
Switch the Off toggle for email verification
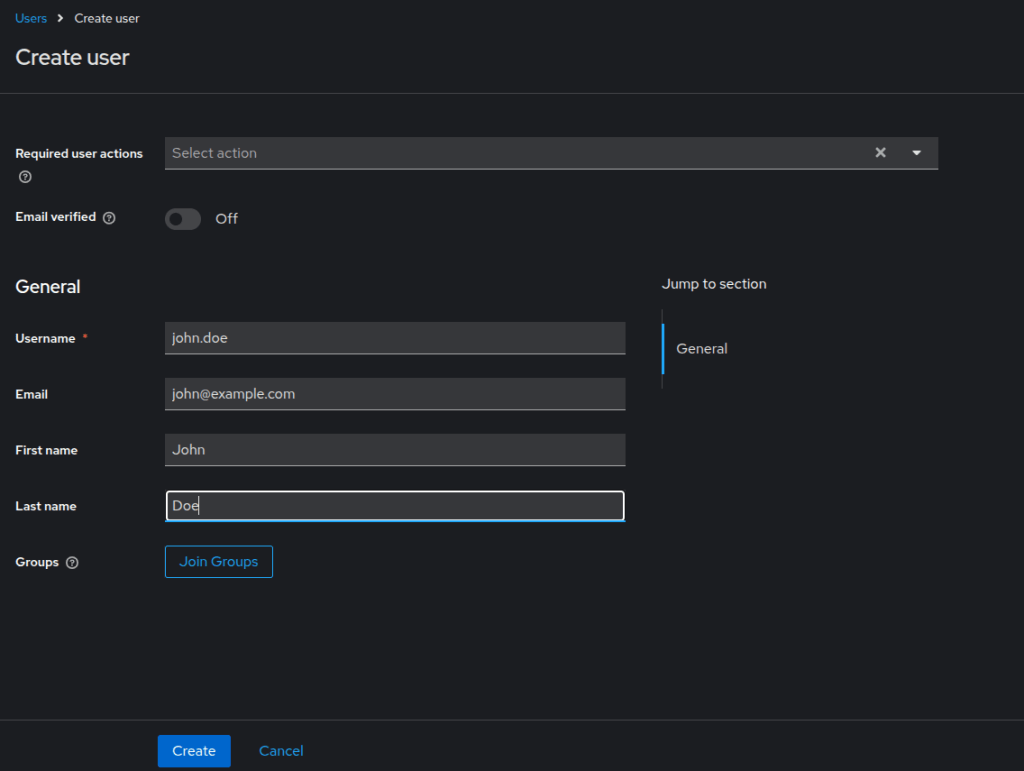[182, 218]
